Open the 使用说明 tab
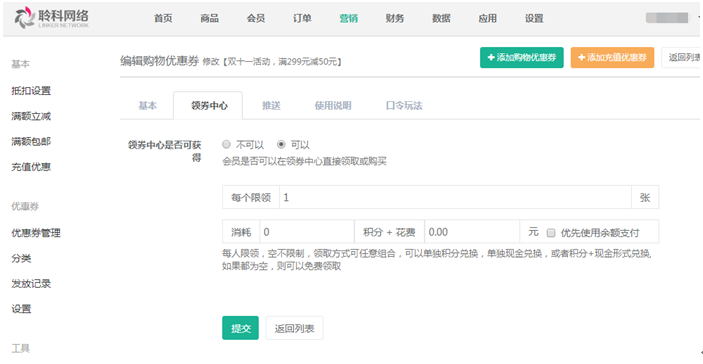 click(333, 106)
